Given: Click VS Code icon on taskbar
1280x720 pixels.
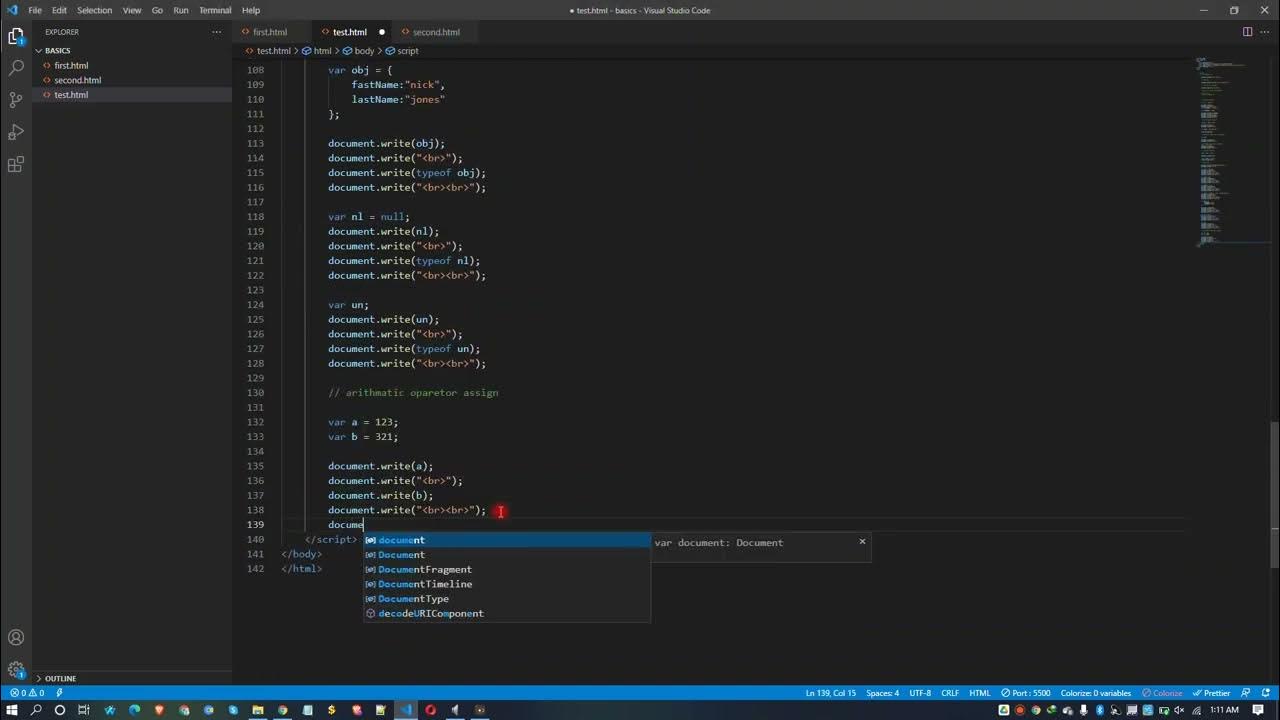Looking at the screenshot, I should [406, 710].
